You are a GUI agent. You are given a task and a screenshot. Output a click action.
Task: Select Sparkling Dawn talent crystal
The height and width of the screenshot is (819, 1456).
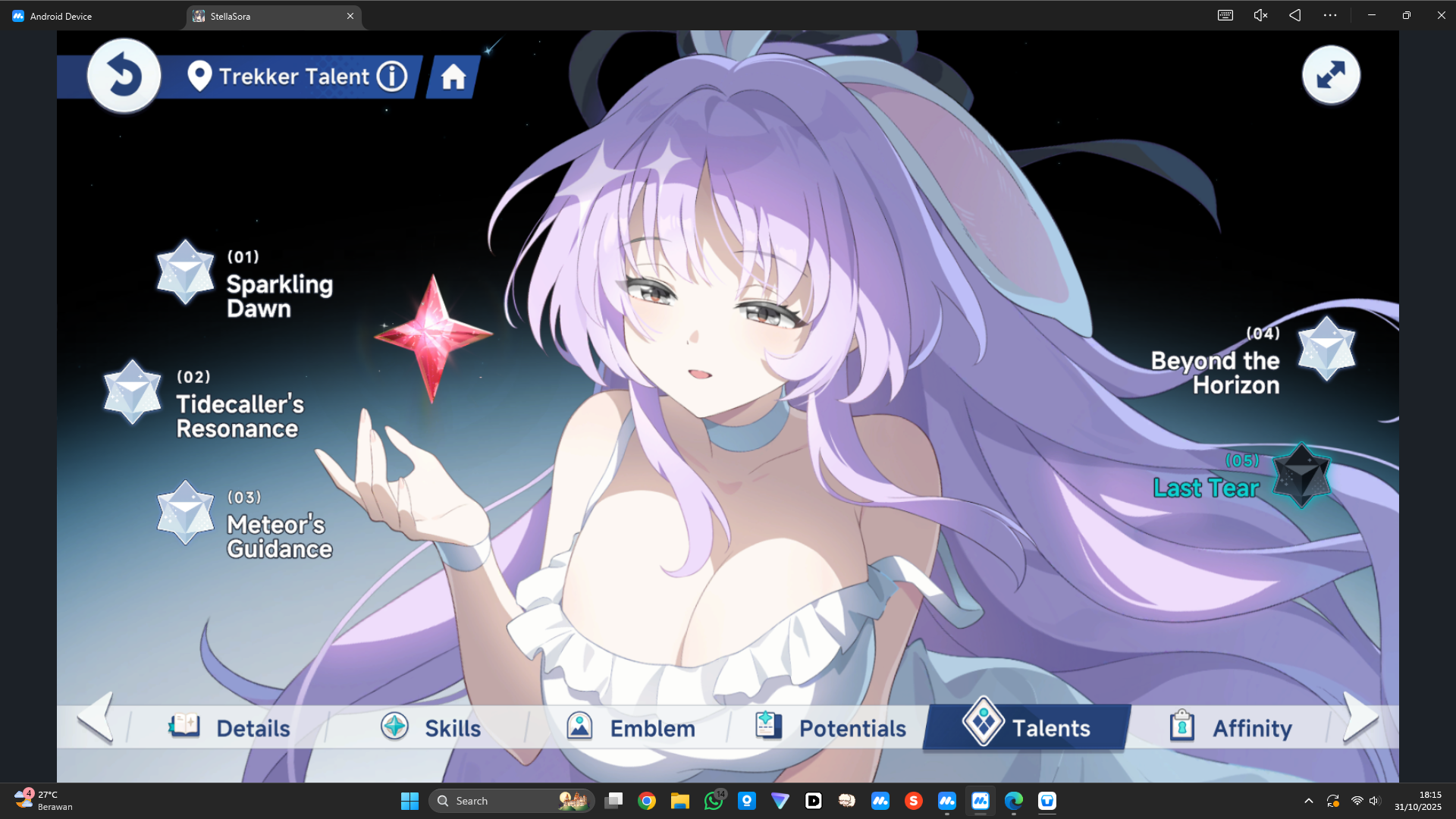(x=185, y=273)
